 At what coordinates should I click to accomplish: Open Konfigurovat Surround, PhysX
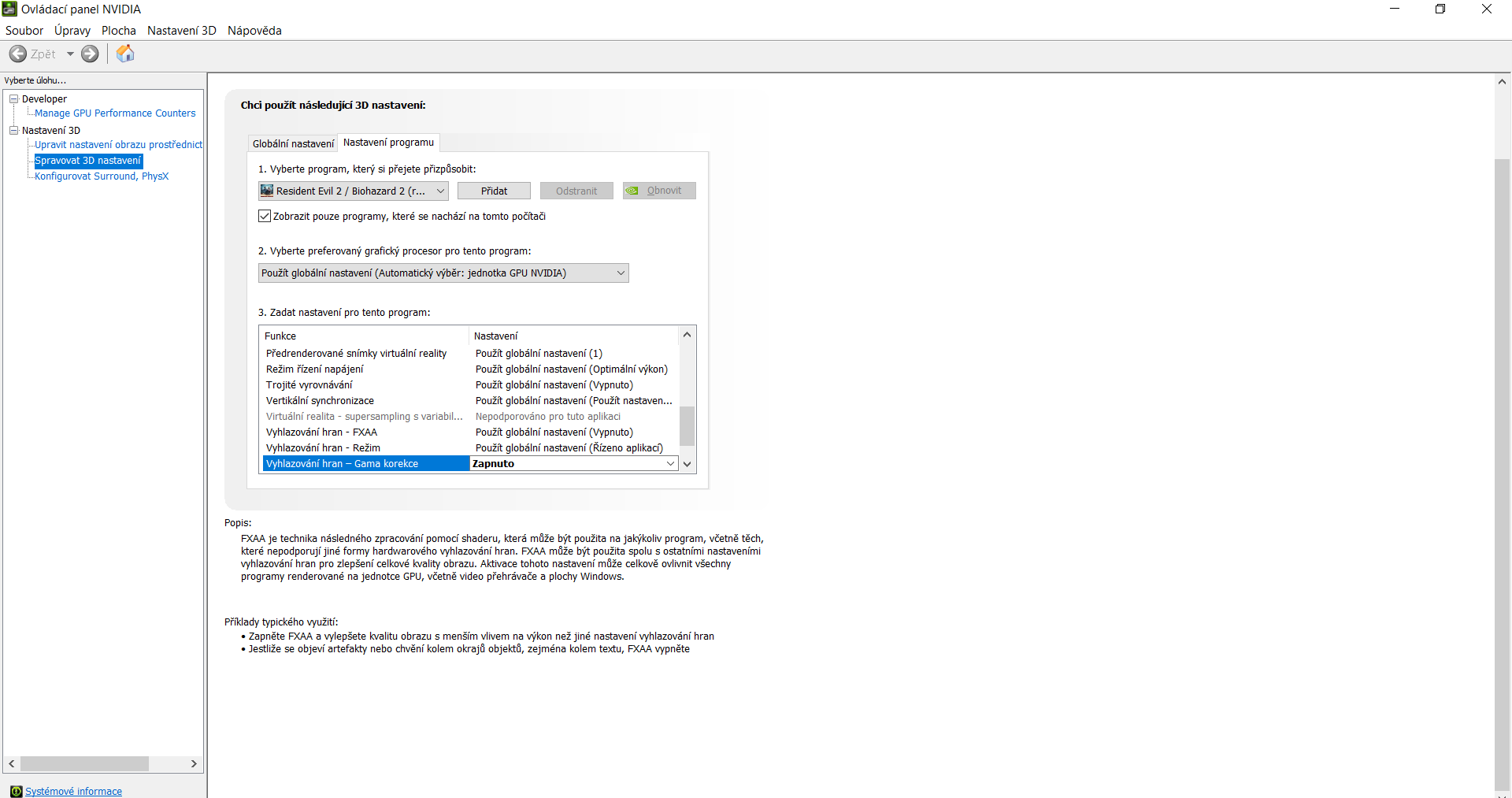102,176
